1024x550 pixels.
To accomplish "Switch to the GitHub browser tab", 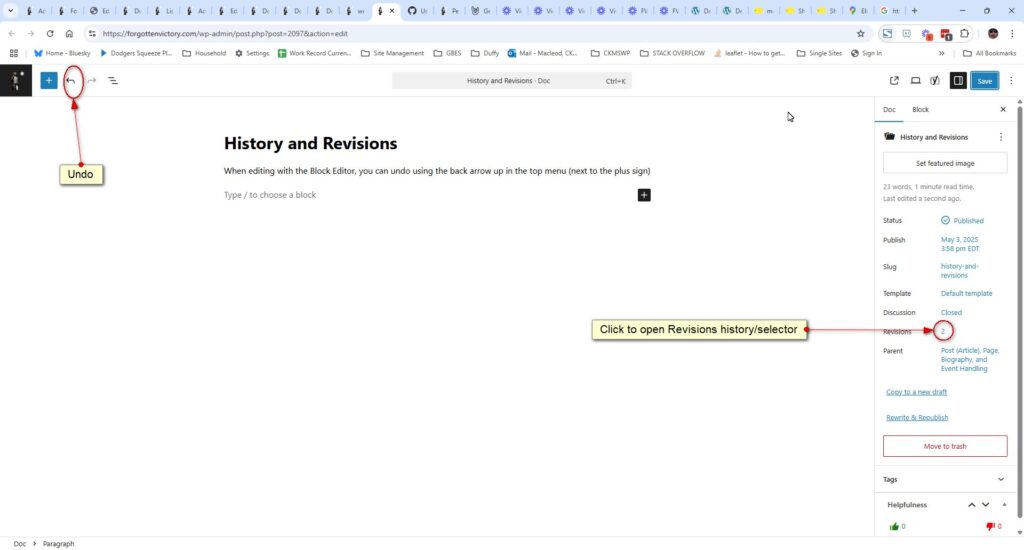I will (x=418, y=10).
